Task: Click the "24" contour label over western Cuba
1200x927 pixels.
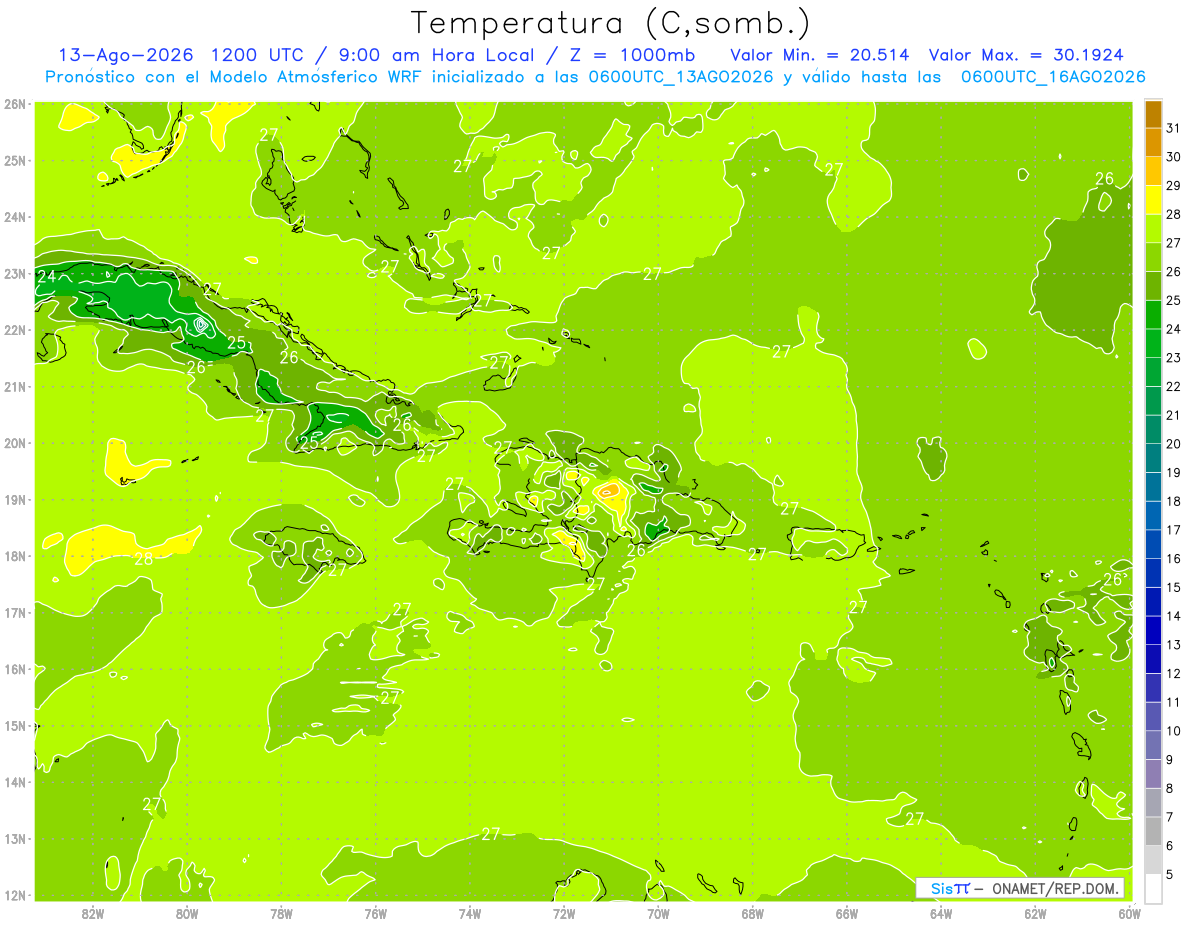Action: (46, 277)
